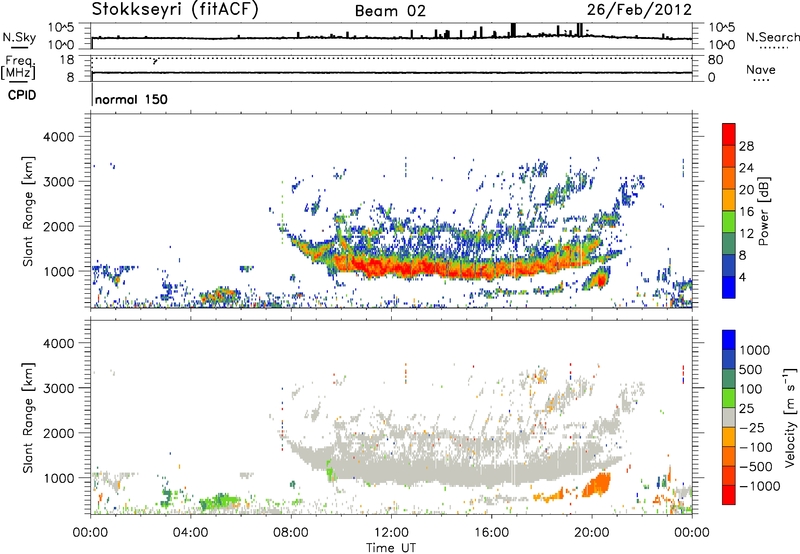This screenshot has width=800, height=554.
Task: Click the Beam 02 label
Action: pyautogui.click(x=390, y=11)
